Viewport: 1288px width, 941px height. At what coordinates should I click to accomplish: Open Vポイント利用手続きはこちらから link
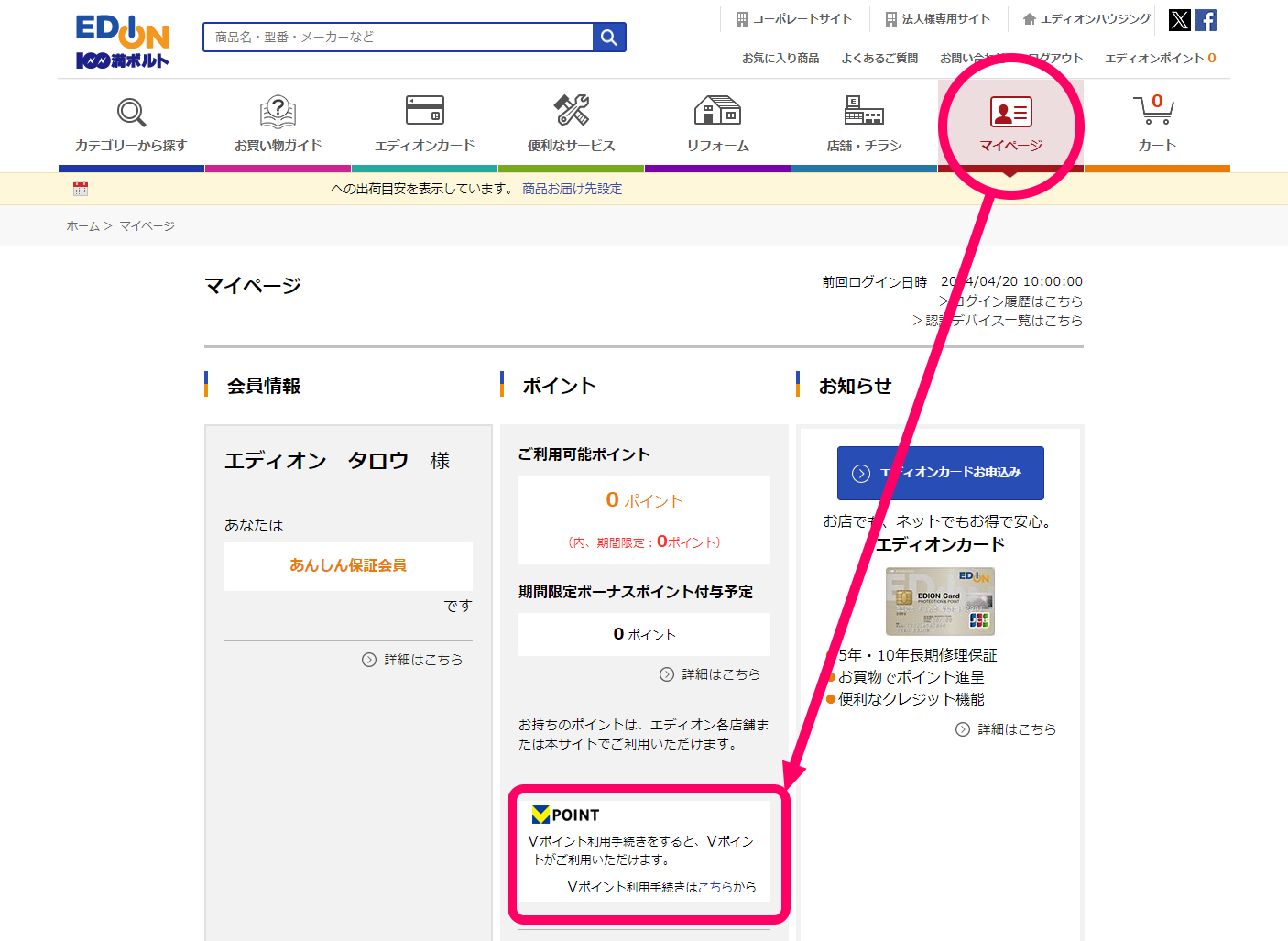tap(661, 887)
